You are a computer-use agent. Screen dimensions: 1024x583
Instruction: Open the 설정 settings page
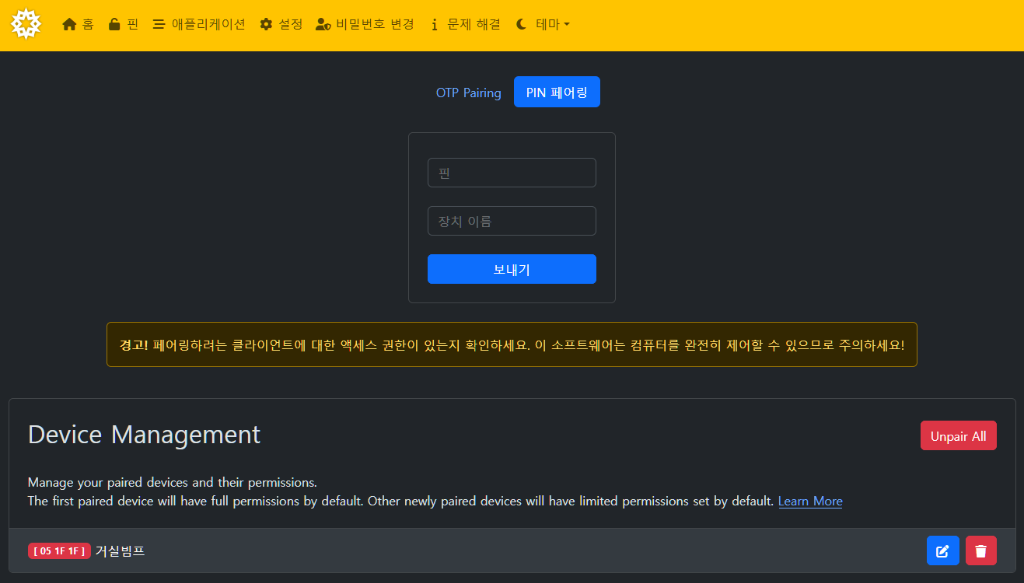pyautogui.click(x=281, y=24)
